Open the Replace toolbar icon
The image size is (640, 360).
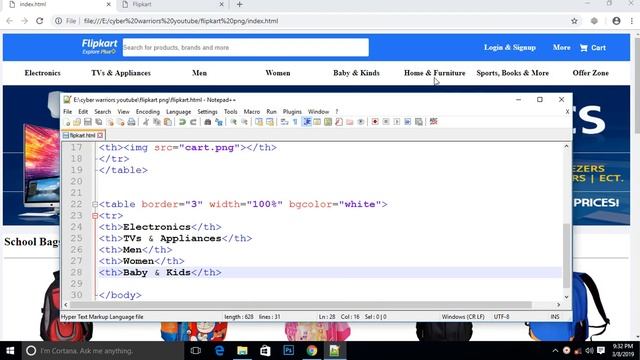219,122
